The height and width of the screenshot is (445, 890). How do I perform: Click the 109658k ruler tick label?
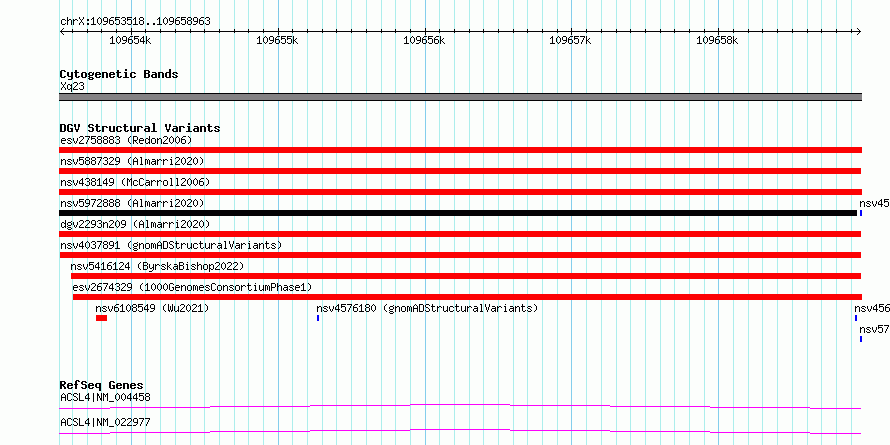click(x=717, y=40)
